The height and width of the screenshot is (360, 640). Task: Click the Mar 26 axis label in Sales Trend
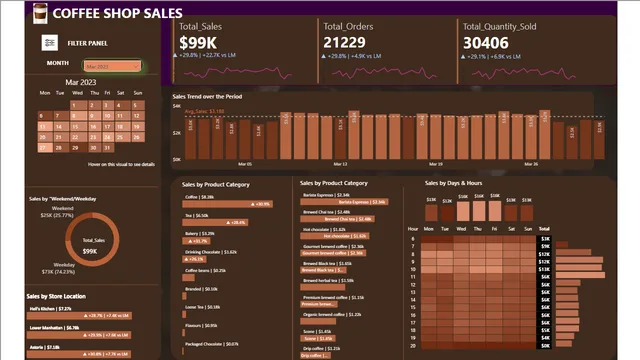(x=531, y=164)
